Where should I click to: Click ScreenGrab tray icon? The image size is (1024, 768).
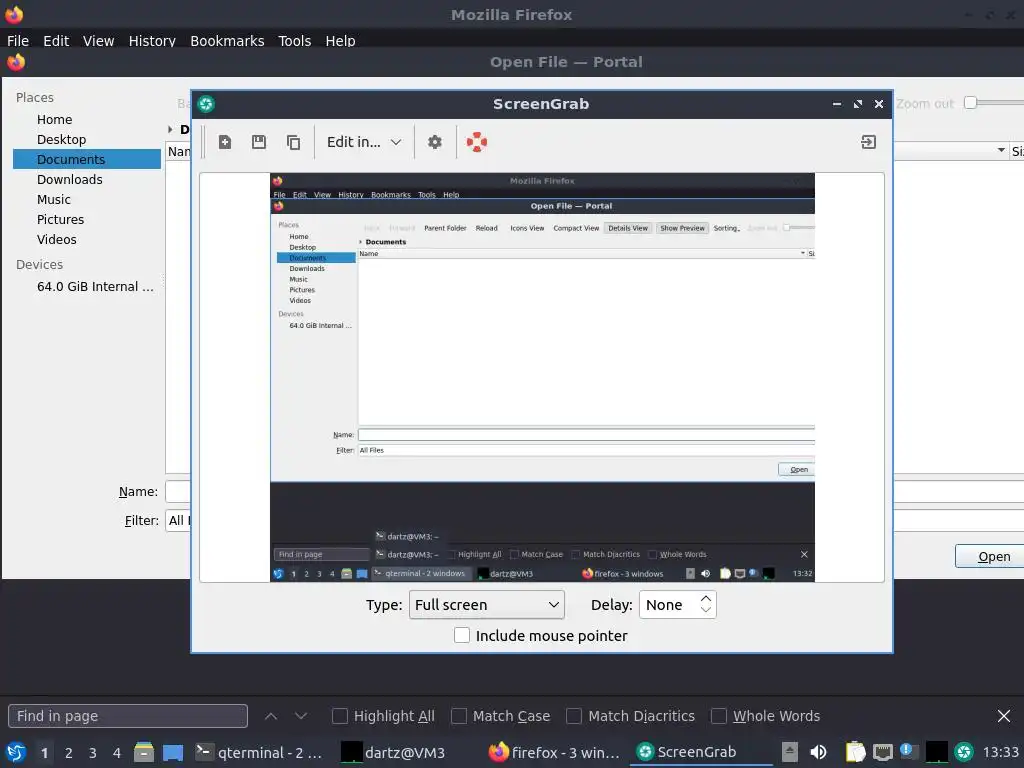964,752
